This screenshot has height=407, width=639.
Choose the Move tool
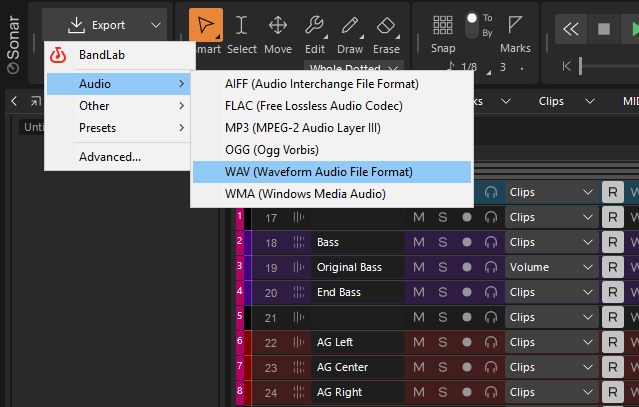278,25
